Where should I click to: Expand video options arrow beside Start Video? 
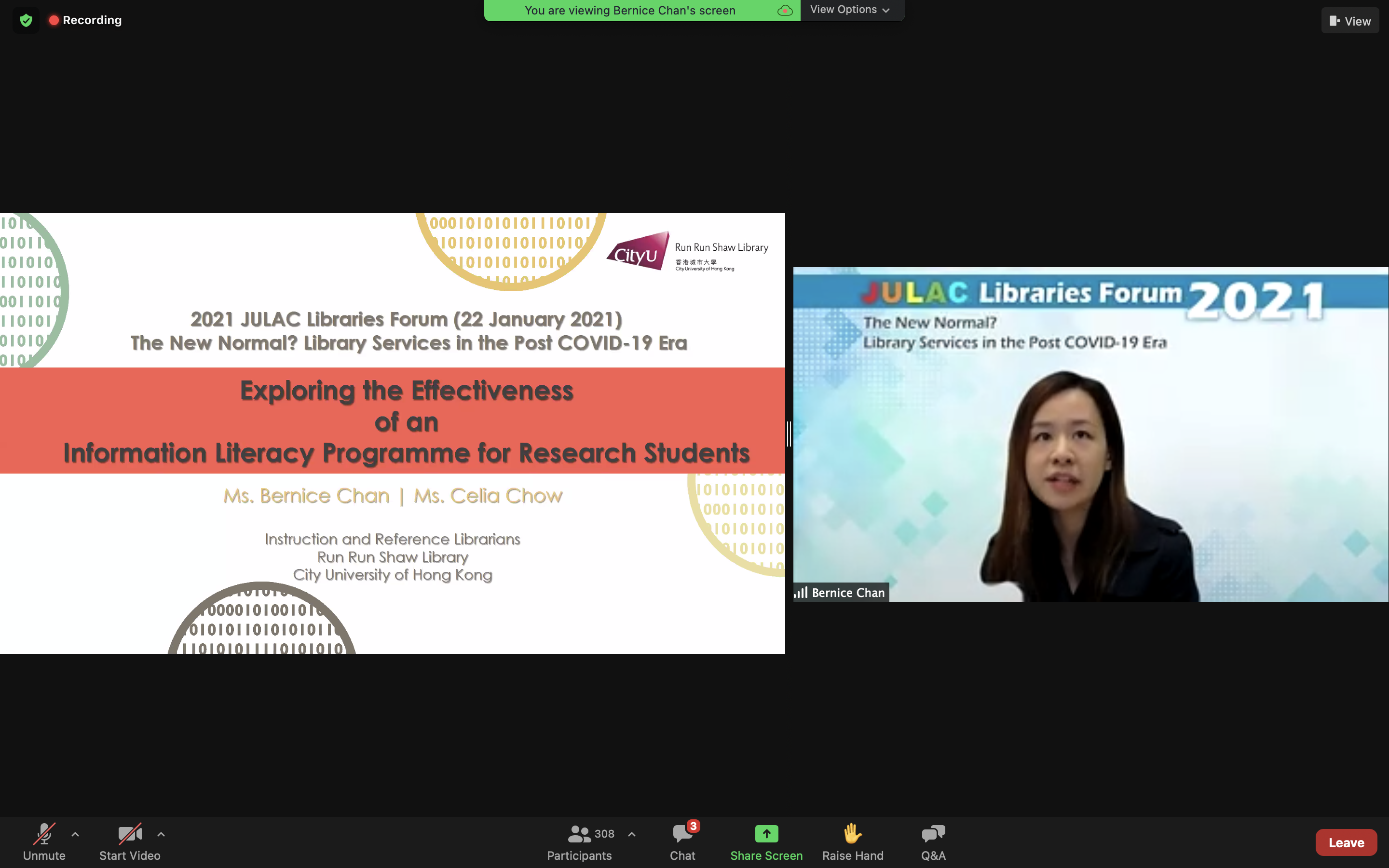tap(161, 834)
